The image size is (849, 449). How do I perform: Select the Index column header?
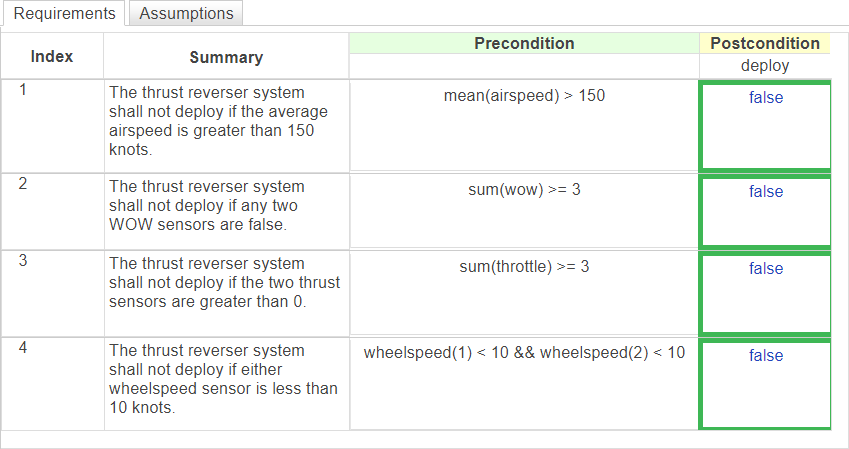52,56
